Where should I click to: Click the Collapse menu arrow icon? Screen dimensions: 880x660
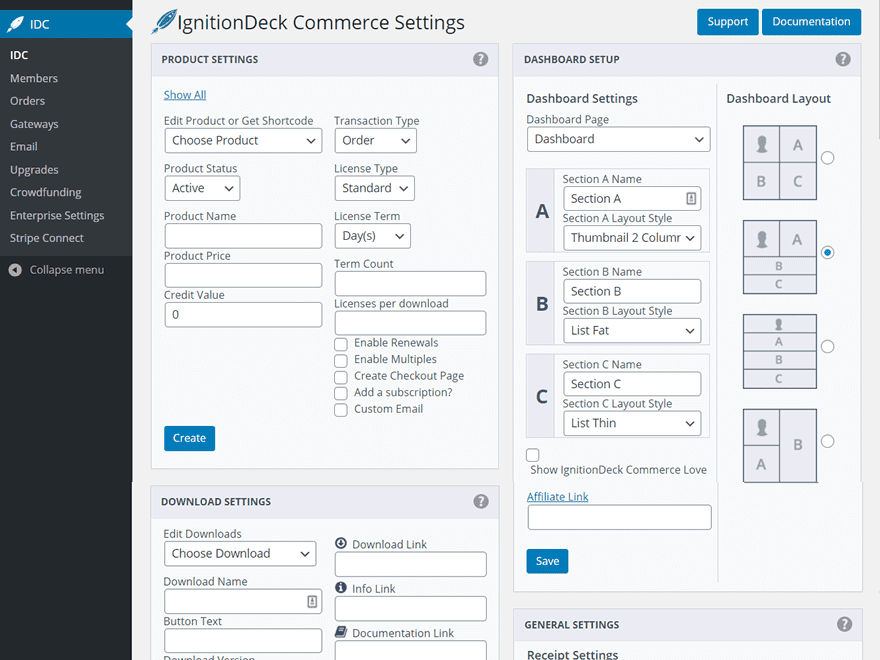point(15,270)
